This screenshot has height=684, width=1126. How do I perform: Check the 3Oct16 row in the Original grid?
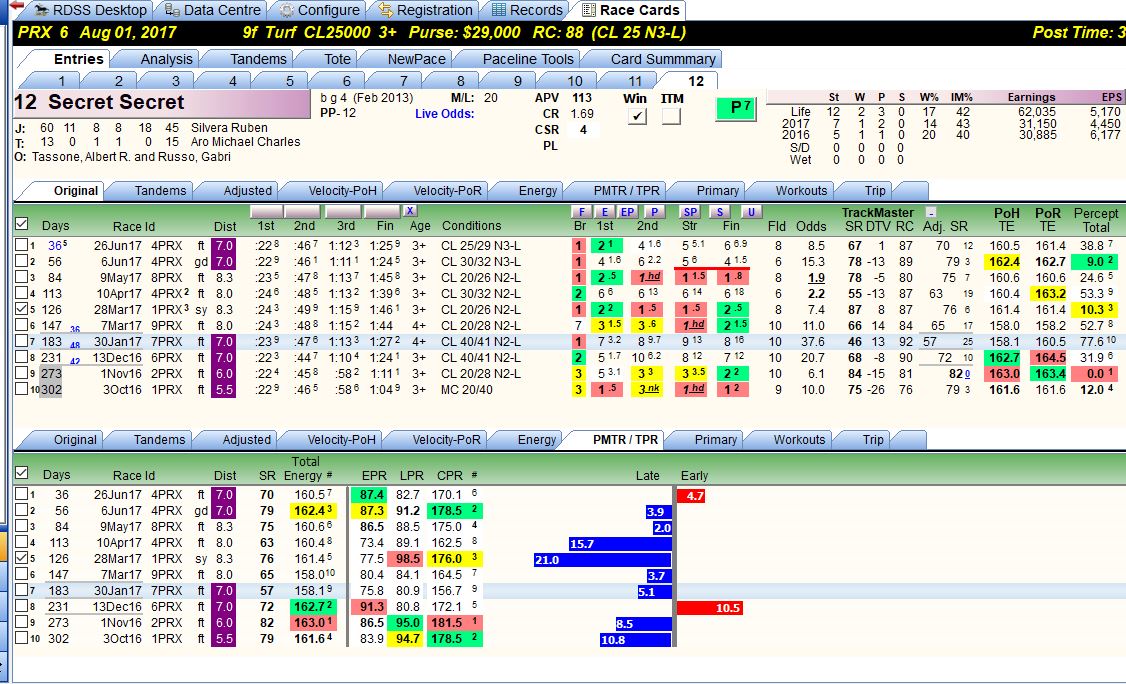point(22,389)
